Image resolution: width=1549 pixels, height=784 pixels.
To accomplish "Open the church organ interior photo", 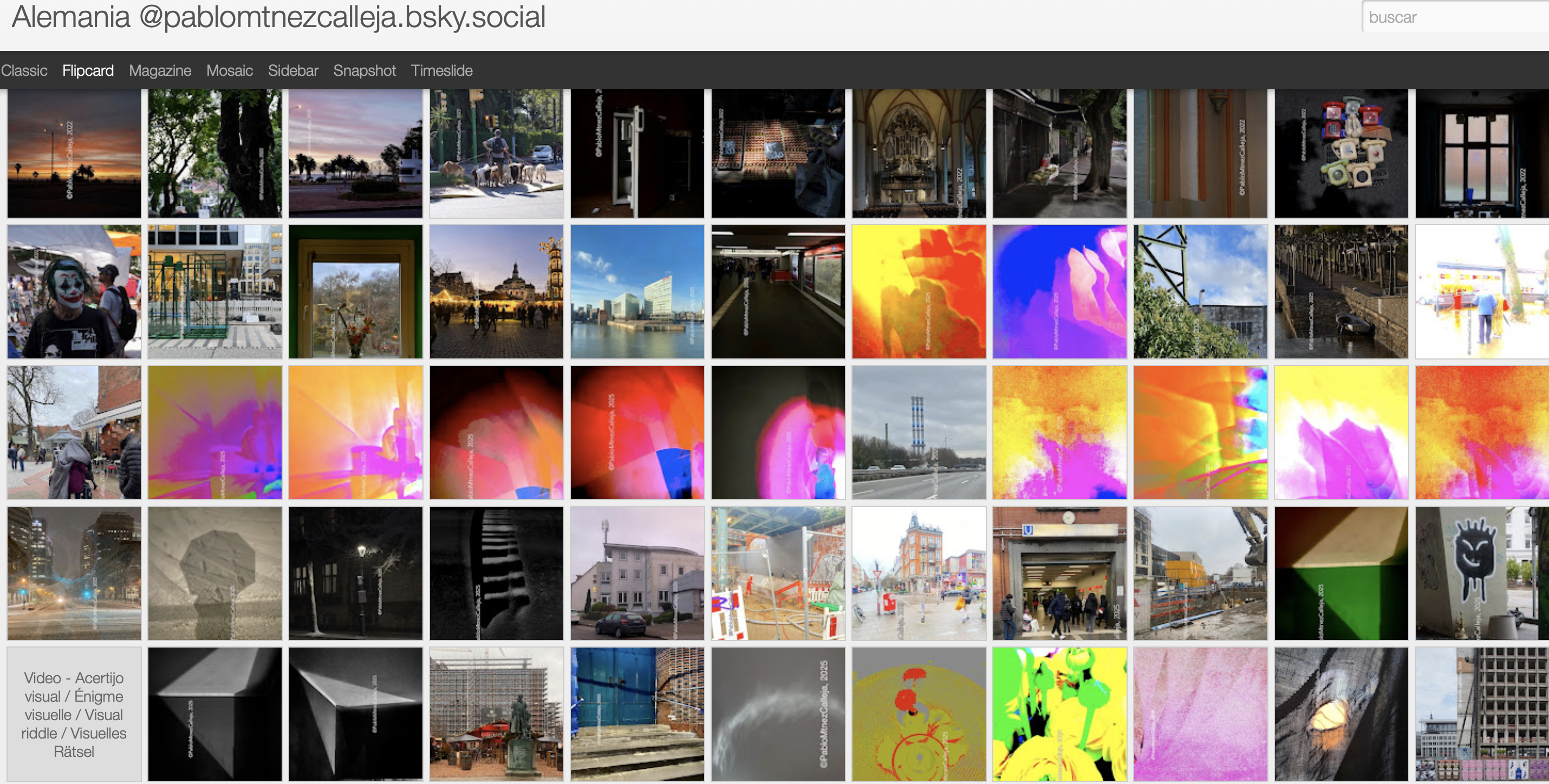I will (x=919, y=153).
